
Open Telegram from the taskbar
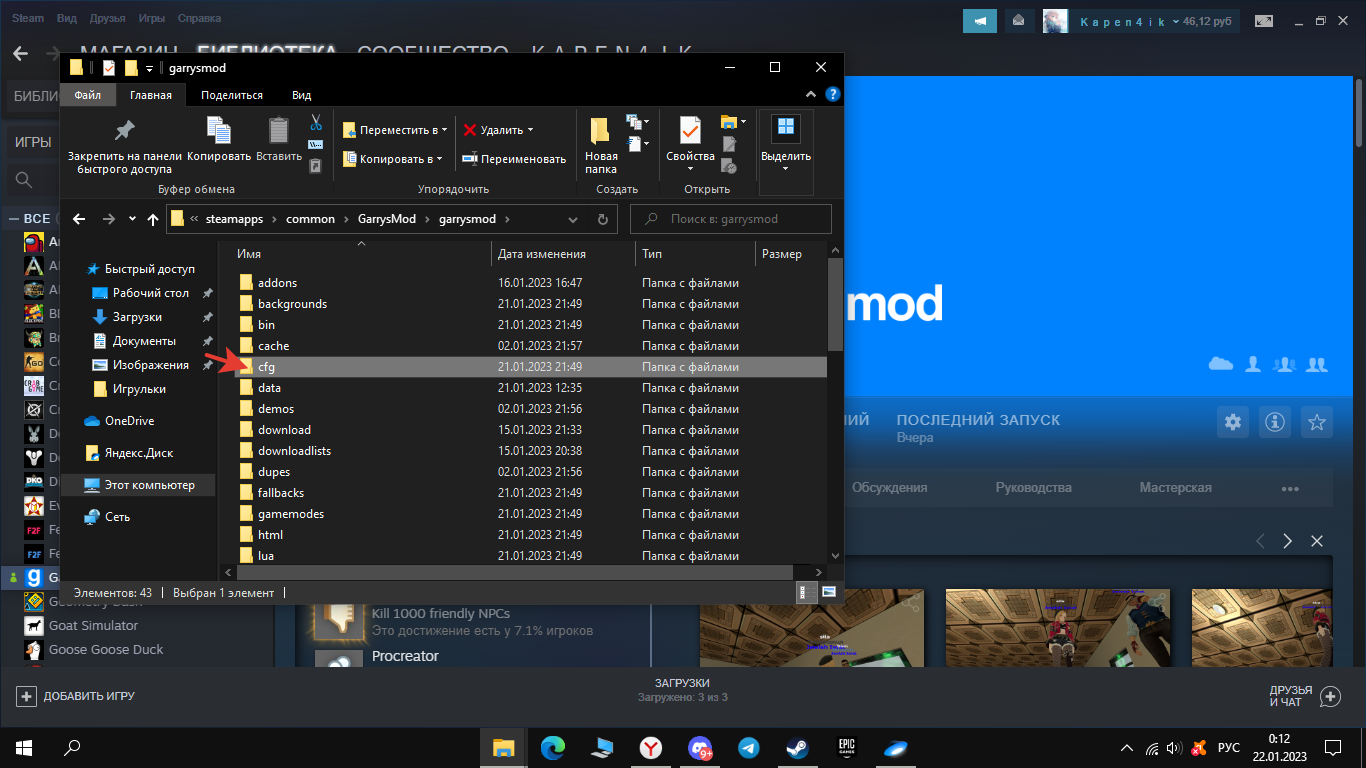[x=748, y=747]
